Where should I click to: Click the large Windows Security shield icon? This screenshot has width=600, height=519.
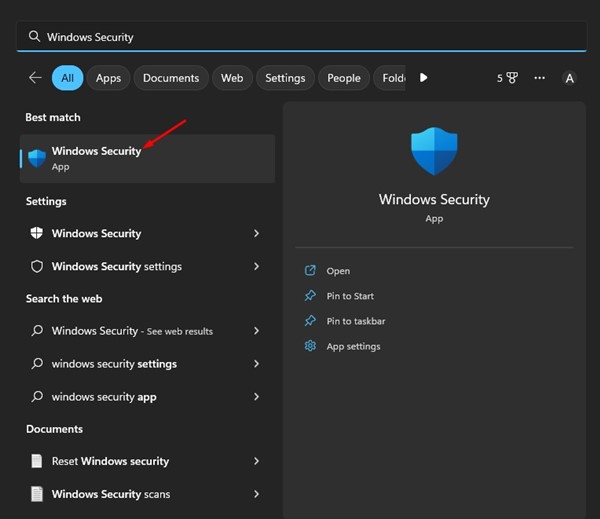(x=434, y=152)
